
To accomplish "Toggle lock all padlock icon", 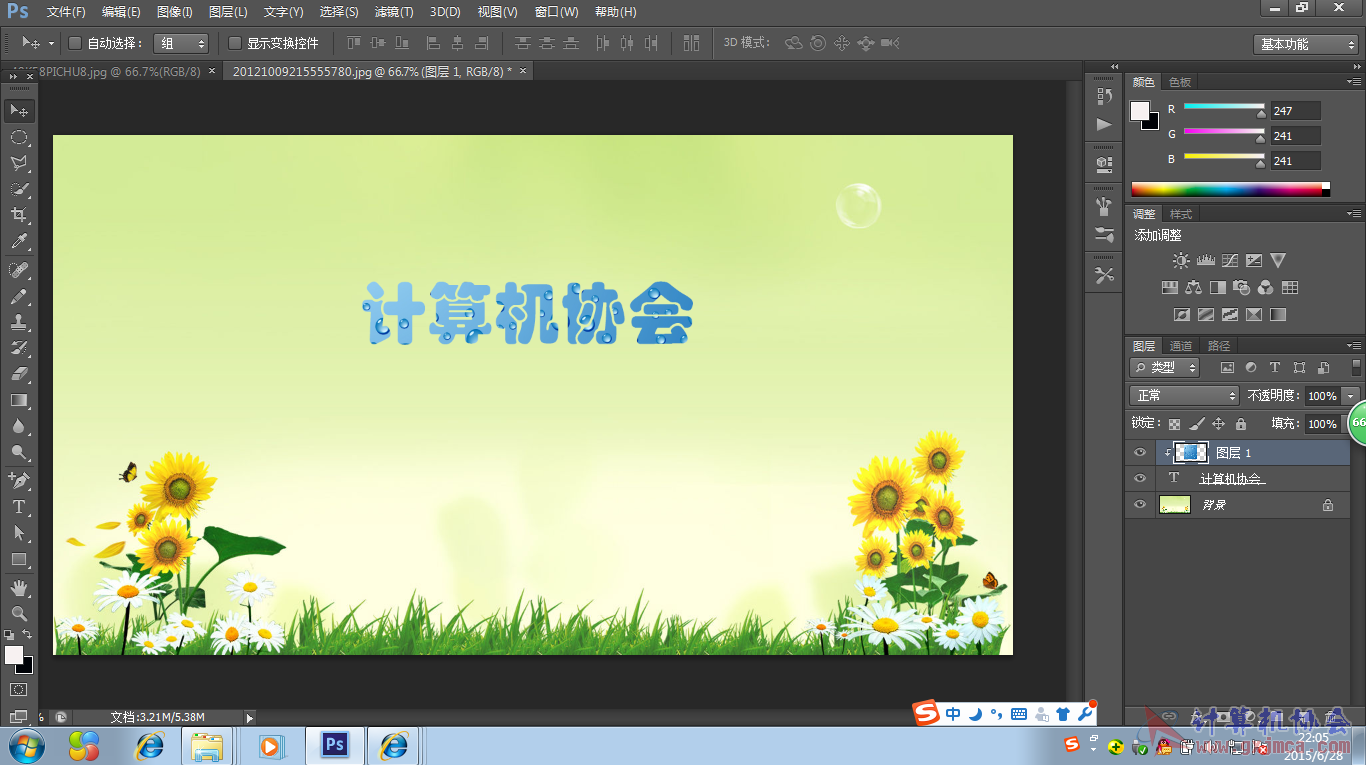I will click(x=1240, y=424).
